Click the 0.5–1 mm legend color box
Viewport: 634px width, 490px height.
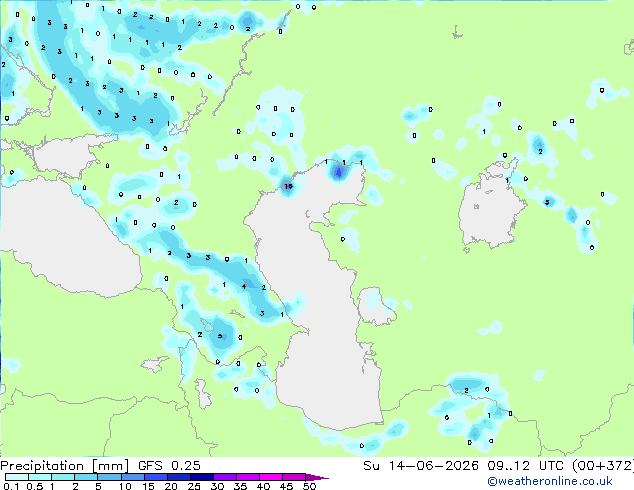click(x=40, y=477)
